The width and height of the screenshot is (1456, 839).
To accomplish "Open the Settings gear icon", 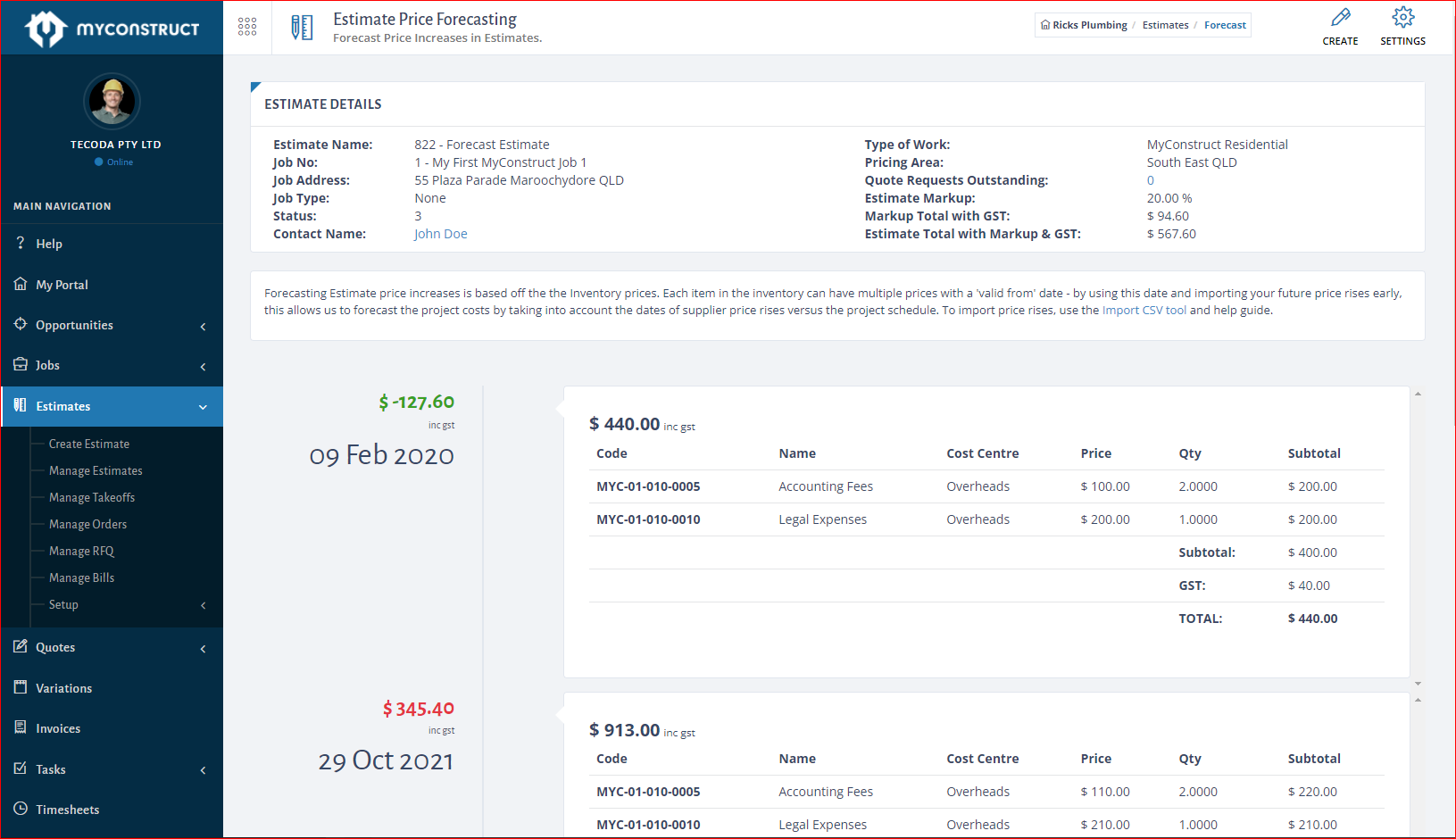I will coord(1402,17).
